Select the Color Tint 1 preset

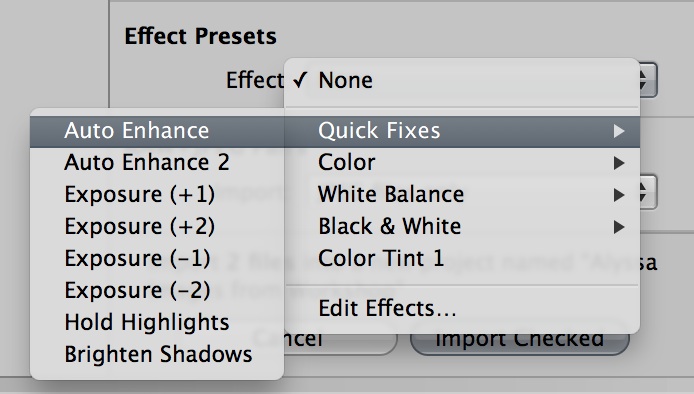point(462,258)
